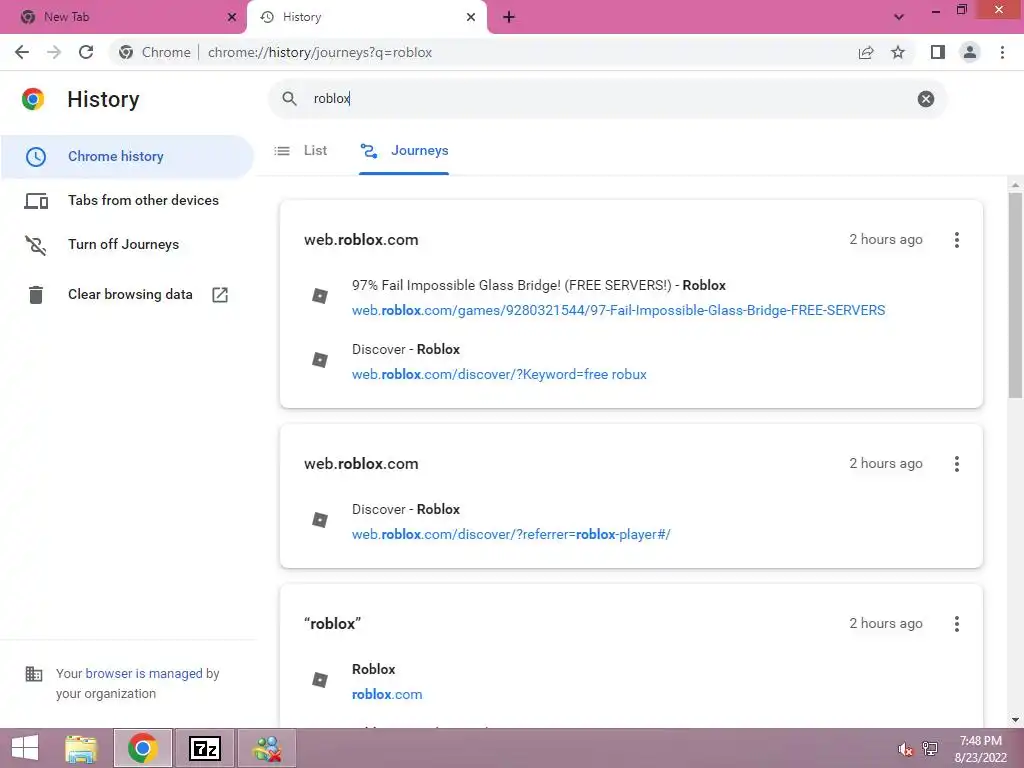
Task: Click the scrollbar down arrow
Action: (x=1015, y=720)
